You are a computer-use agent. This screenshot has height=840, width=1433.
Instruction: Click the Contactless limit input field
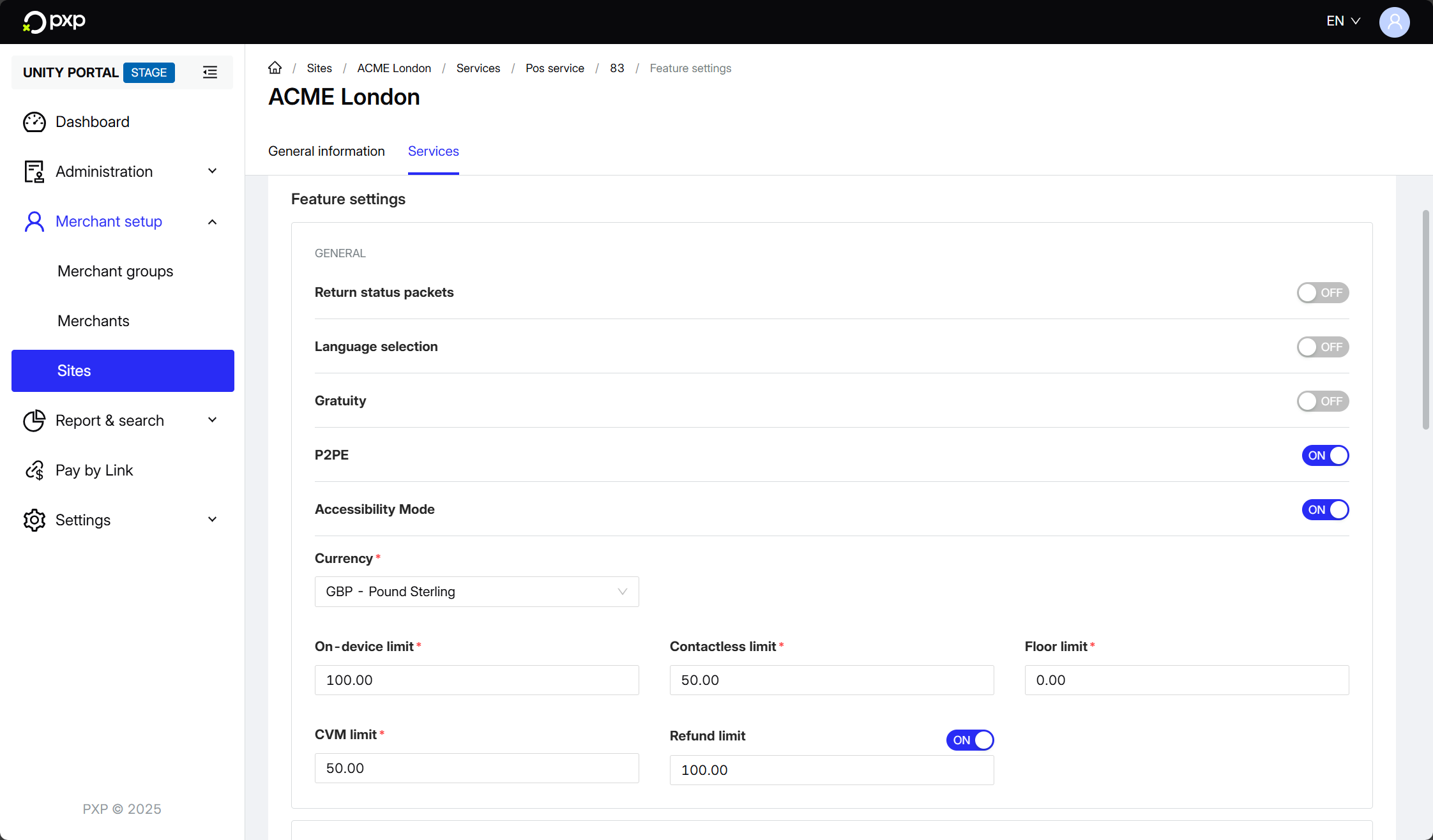point(831,680)
